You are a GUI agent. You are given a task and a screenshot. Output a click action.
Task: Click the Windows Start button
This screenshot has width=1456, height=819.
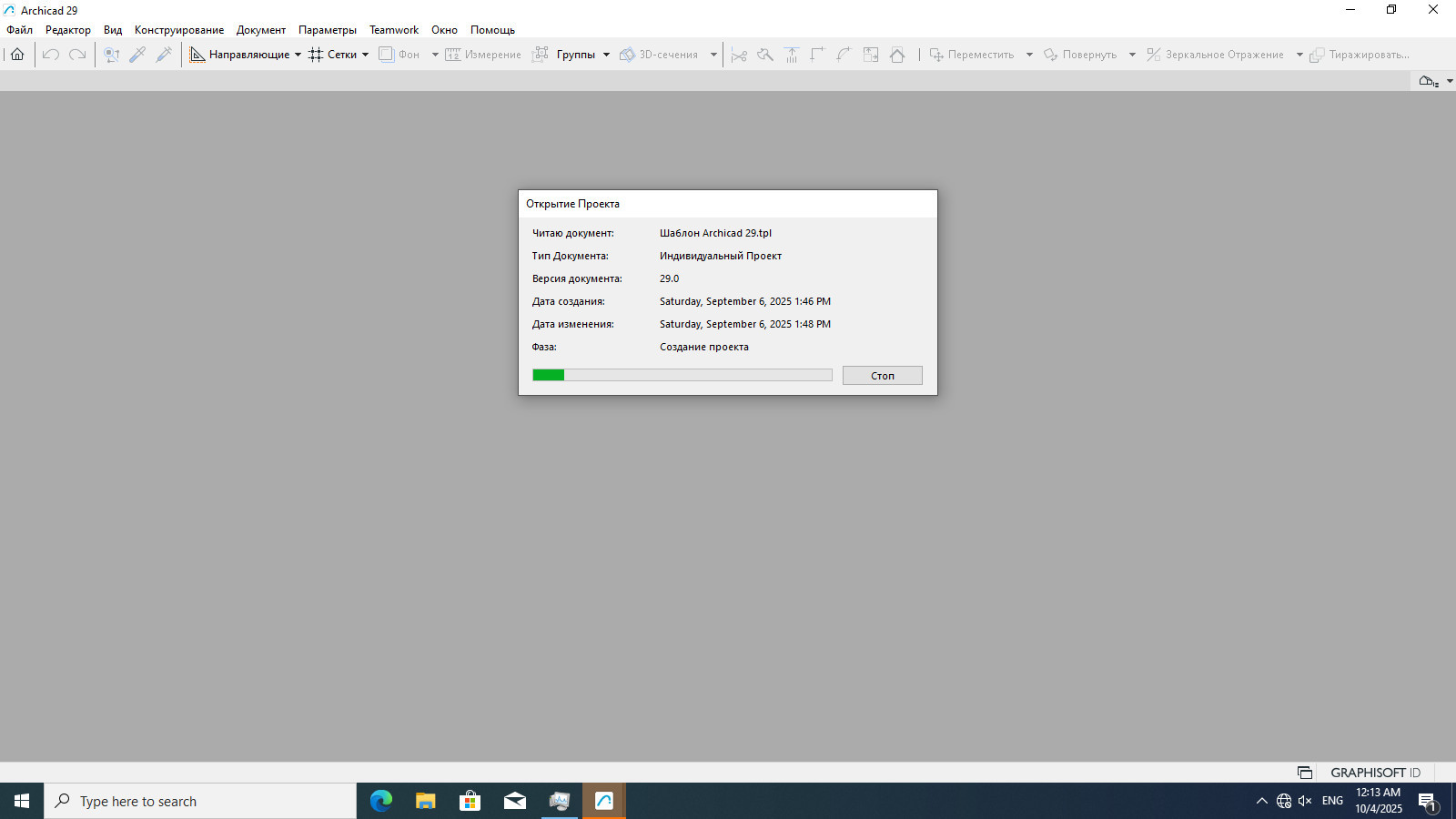(22, 801)
